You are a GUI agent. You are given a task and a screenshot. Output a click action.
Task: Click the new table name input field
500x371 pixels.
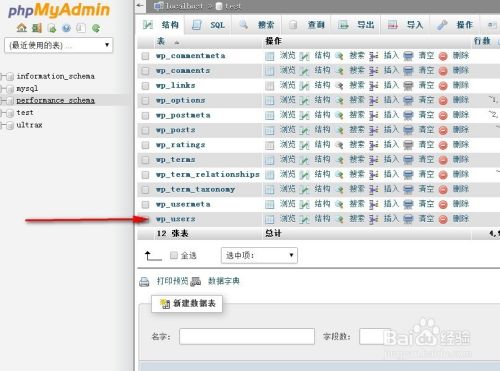tap(247, 336)
